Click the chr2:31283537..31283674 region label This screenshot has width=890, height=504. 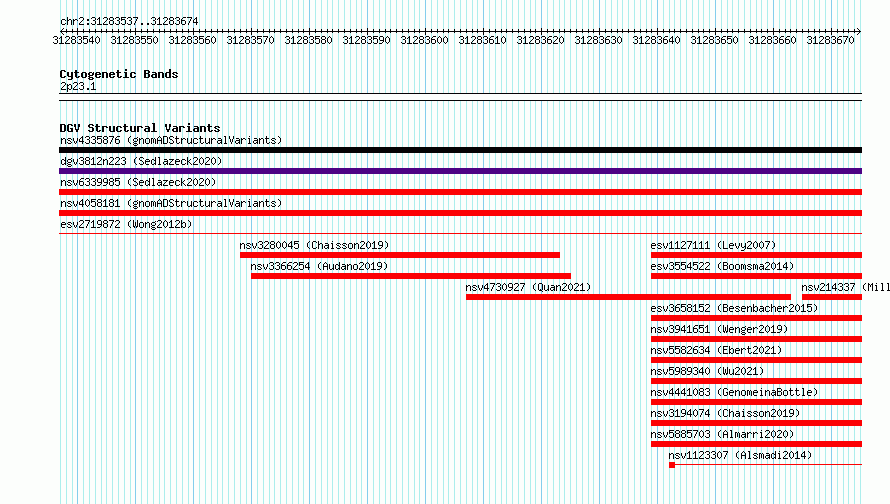tap(129, 22)
